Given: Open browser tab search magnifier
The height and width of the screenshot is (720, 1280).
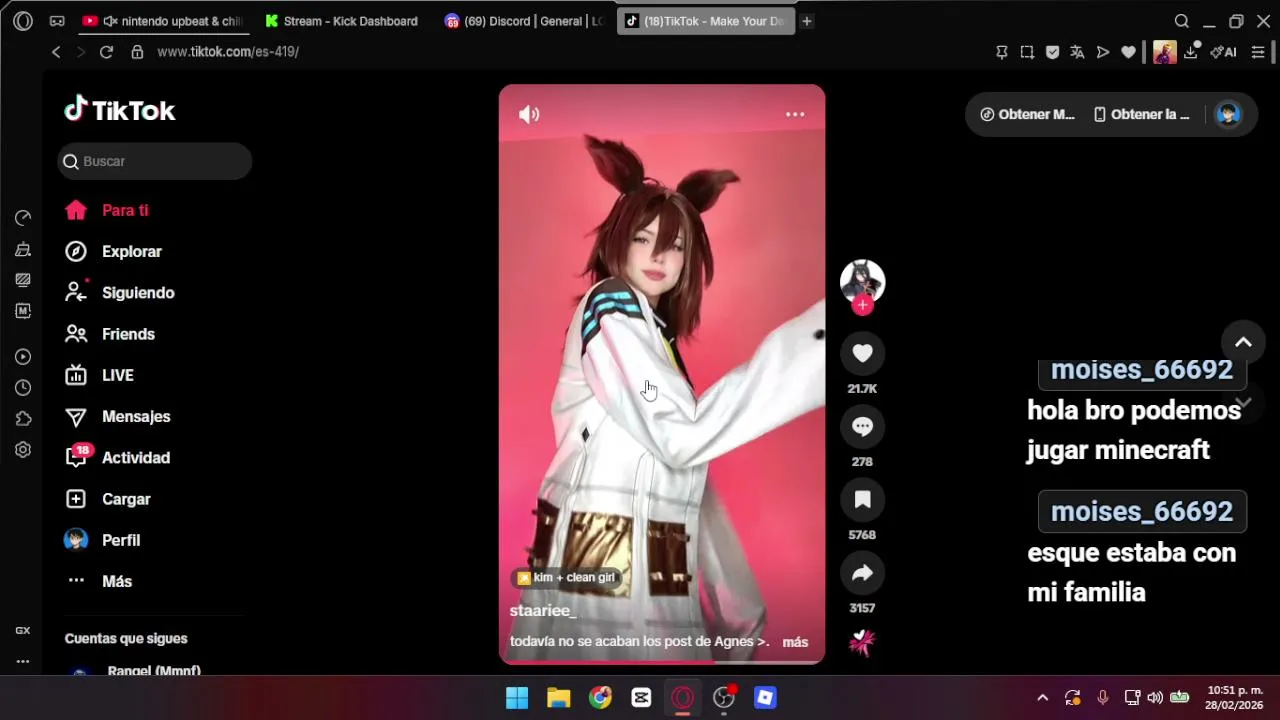Looking at the screenshot, I should point(1181,21).
